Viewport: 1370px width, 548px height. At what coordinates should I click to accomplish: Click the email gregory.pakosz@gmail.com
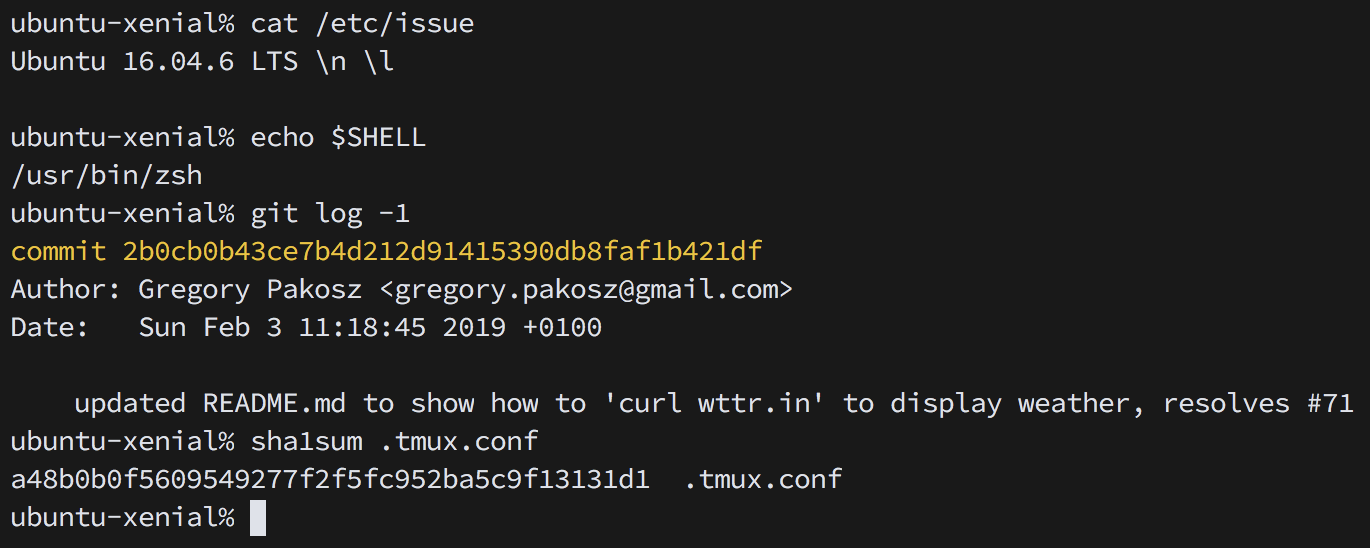coord(586,290)
